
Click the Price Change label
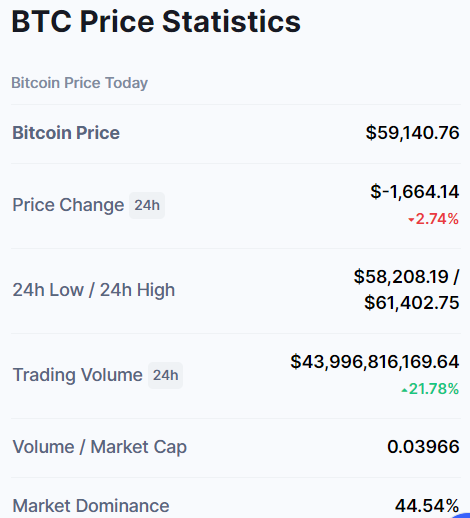click(68, 205)
